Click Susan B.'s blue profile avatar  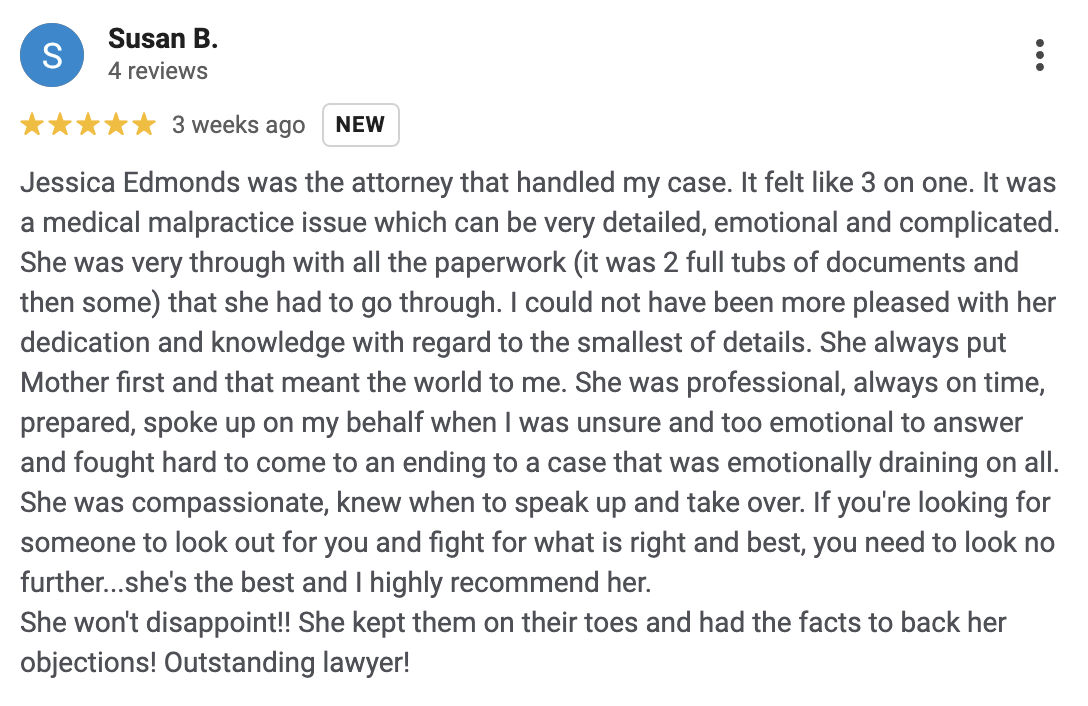[52, 55]
